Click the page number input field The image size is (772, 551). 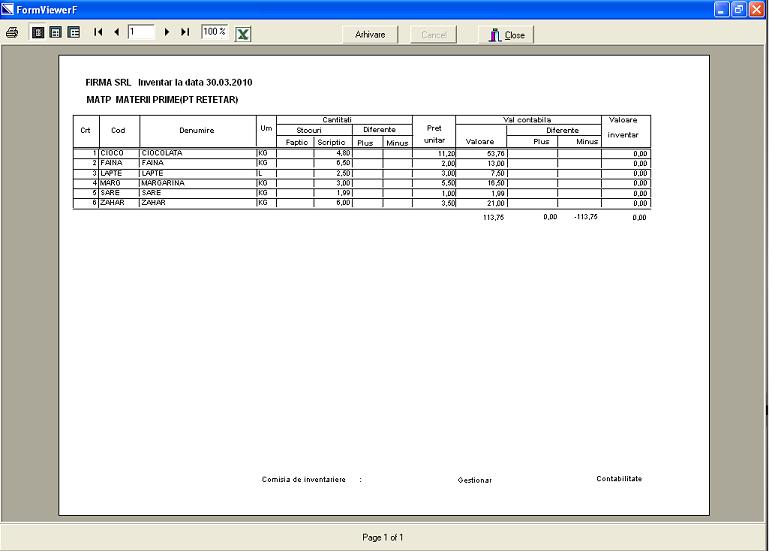[x=141, y=33]
